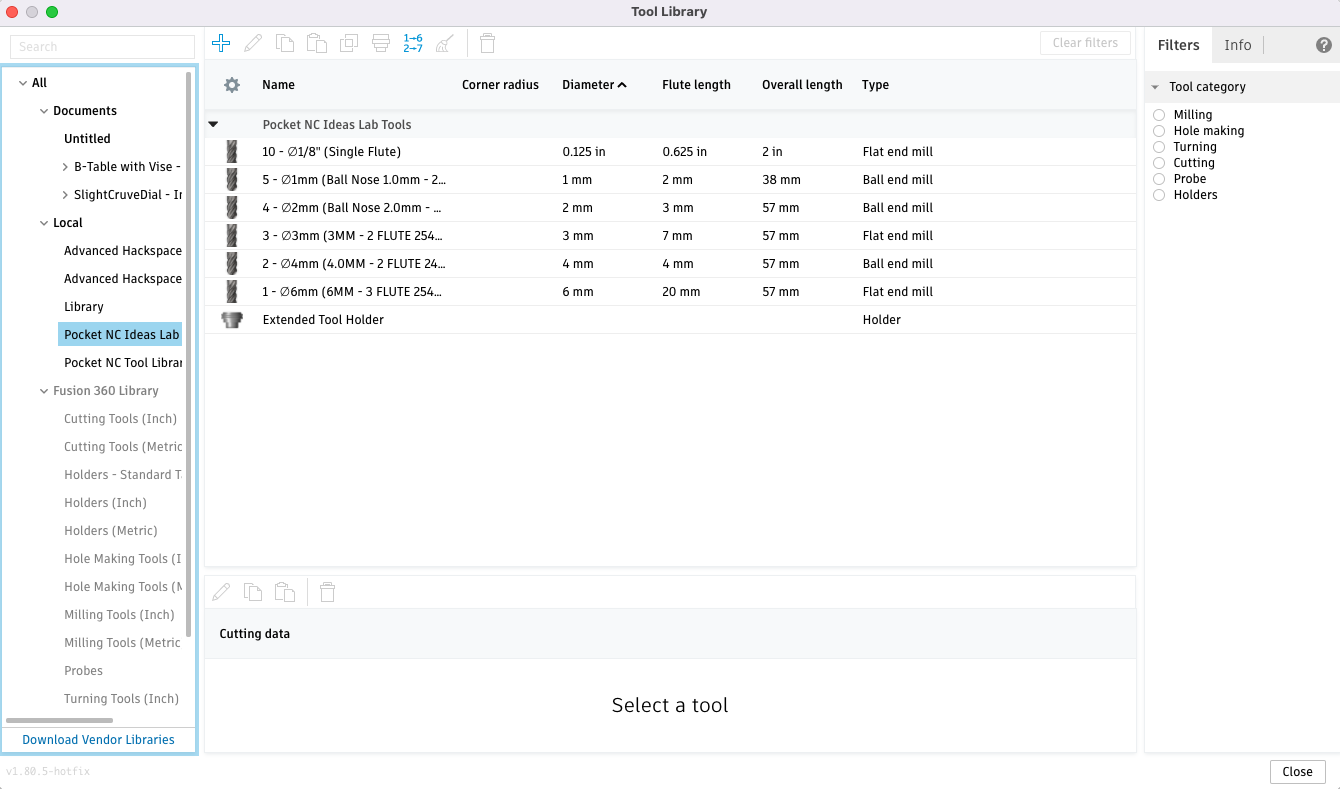Sort by Diameter column header
The height and width of the screenshot is (789, 1340).
[594, 85]
